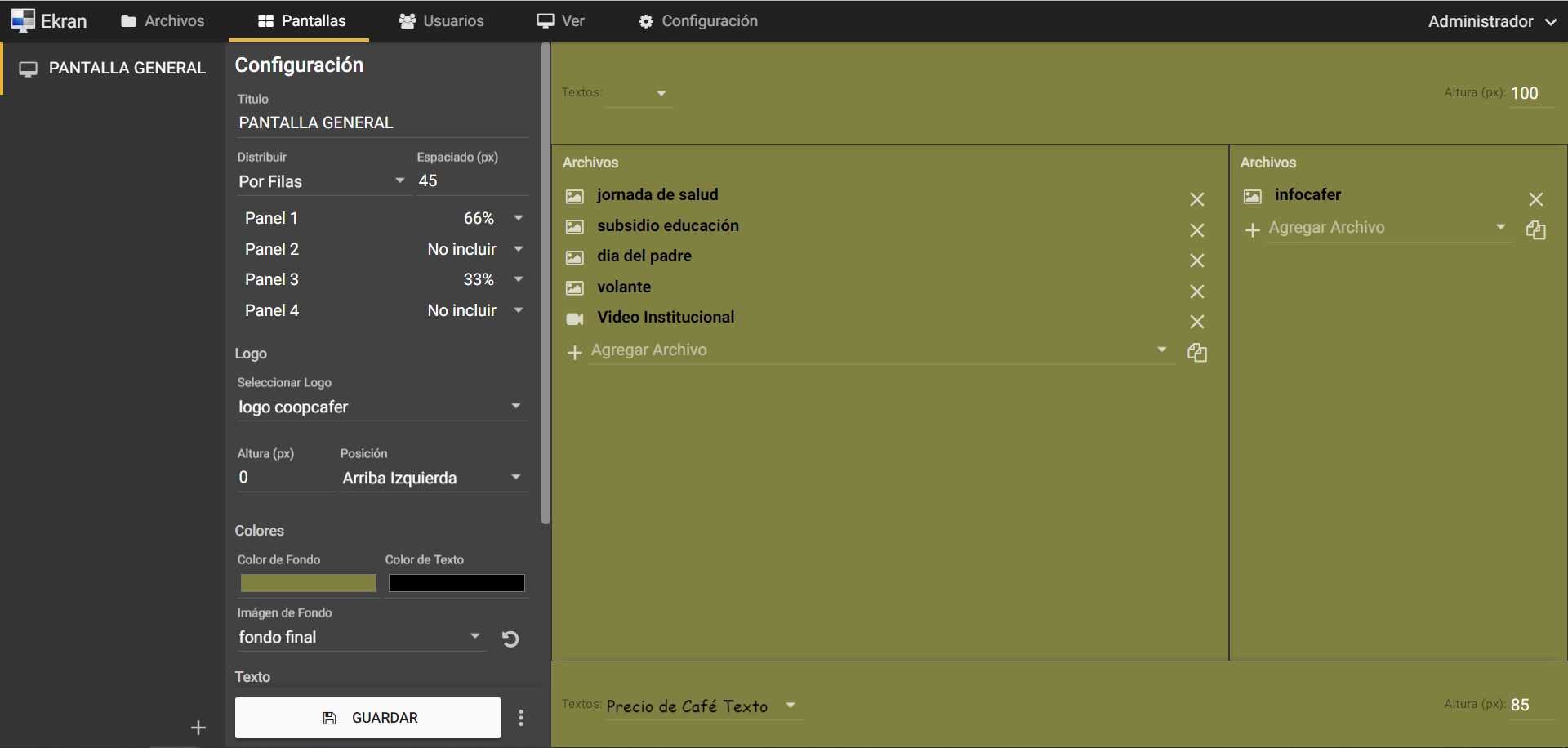This screenshot has width=1568, height=748.
Task: Add a new screen with the plus icon
Action: pyautogui.click(x=198, y=728)
